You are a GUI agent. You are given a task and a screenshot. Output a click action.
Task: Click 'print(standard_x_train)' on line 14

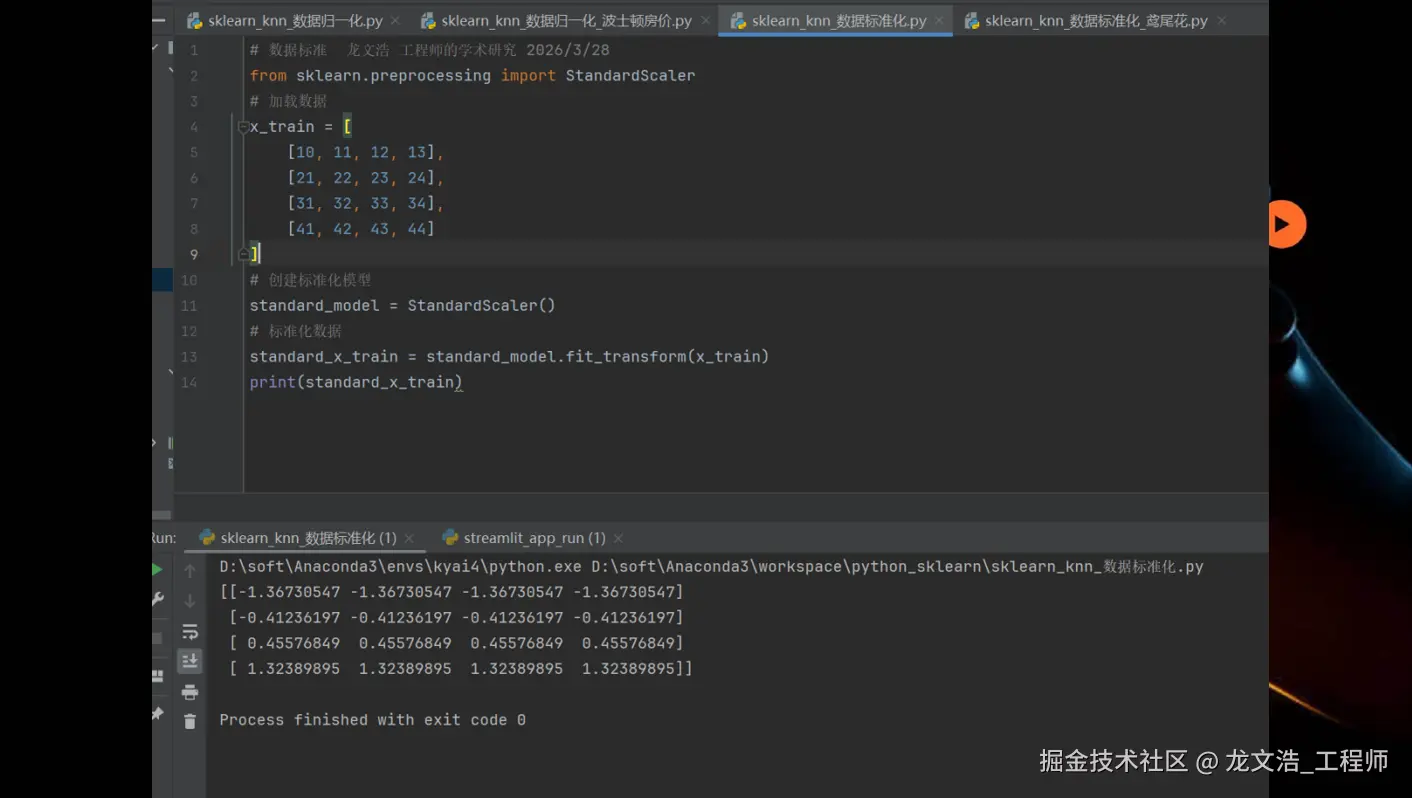click(356, 382)
